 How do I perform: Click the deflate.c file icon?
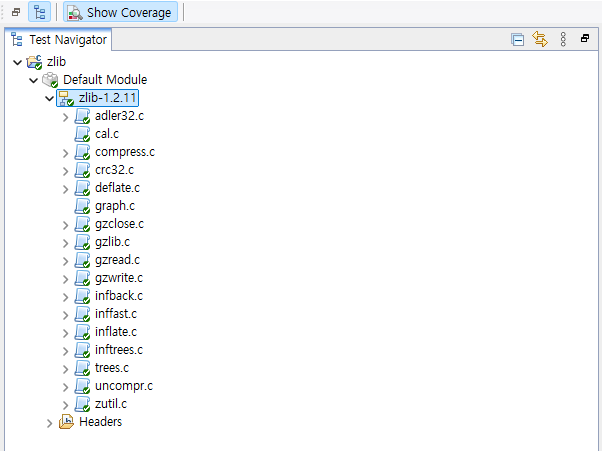(x=83, y=188)
